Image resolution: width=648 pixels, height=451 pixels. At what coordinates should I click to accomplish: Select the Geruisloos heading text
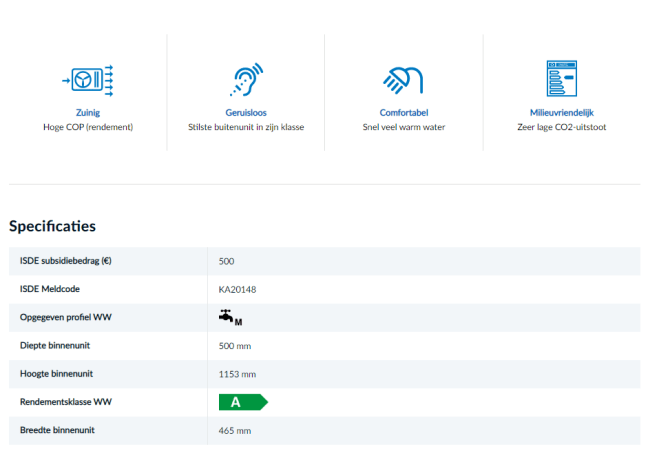246,113
